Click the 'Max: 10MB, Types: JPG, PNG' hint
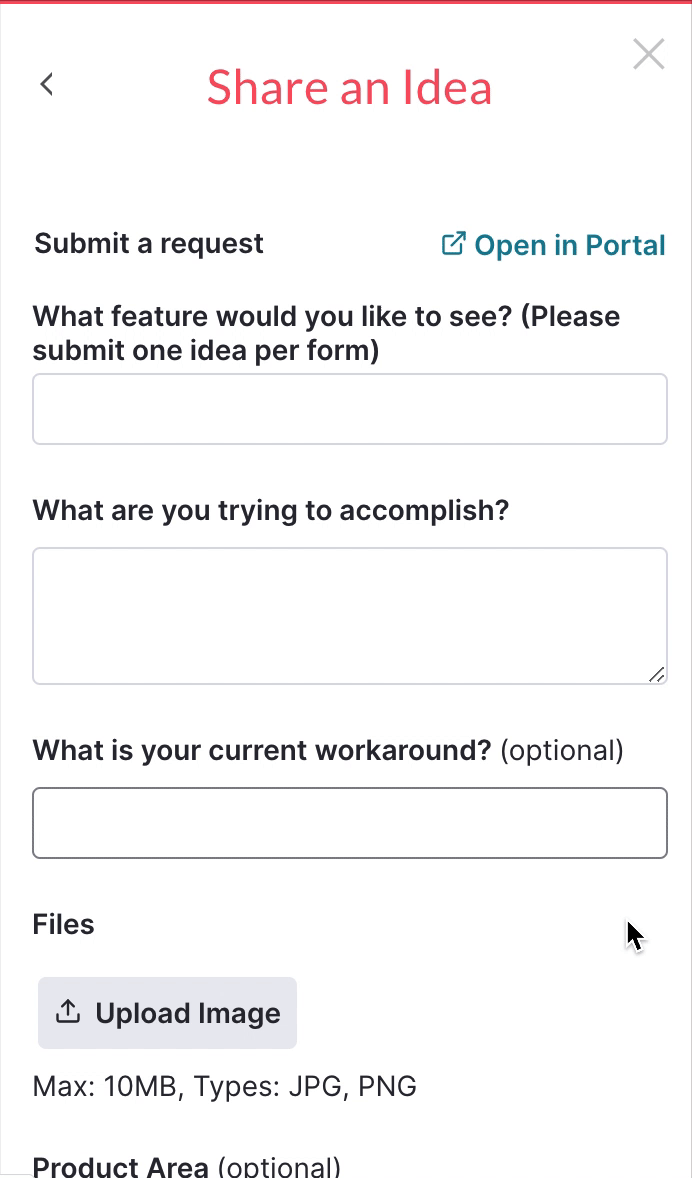The image size is (692, 1178). click(224, 1086)
